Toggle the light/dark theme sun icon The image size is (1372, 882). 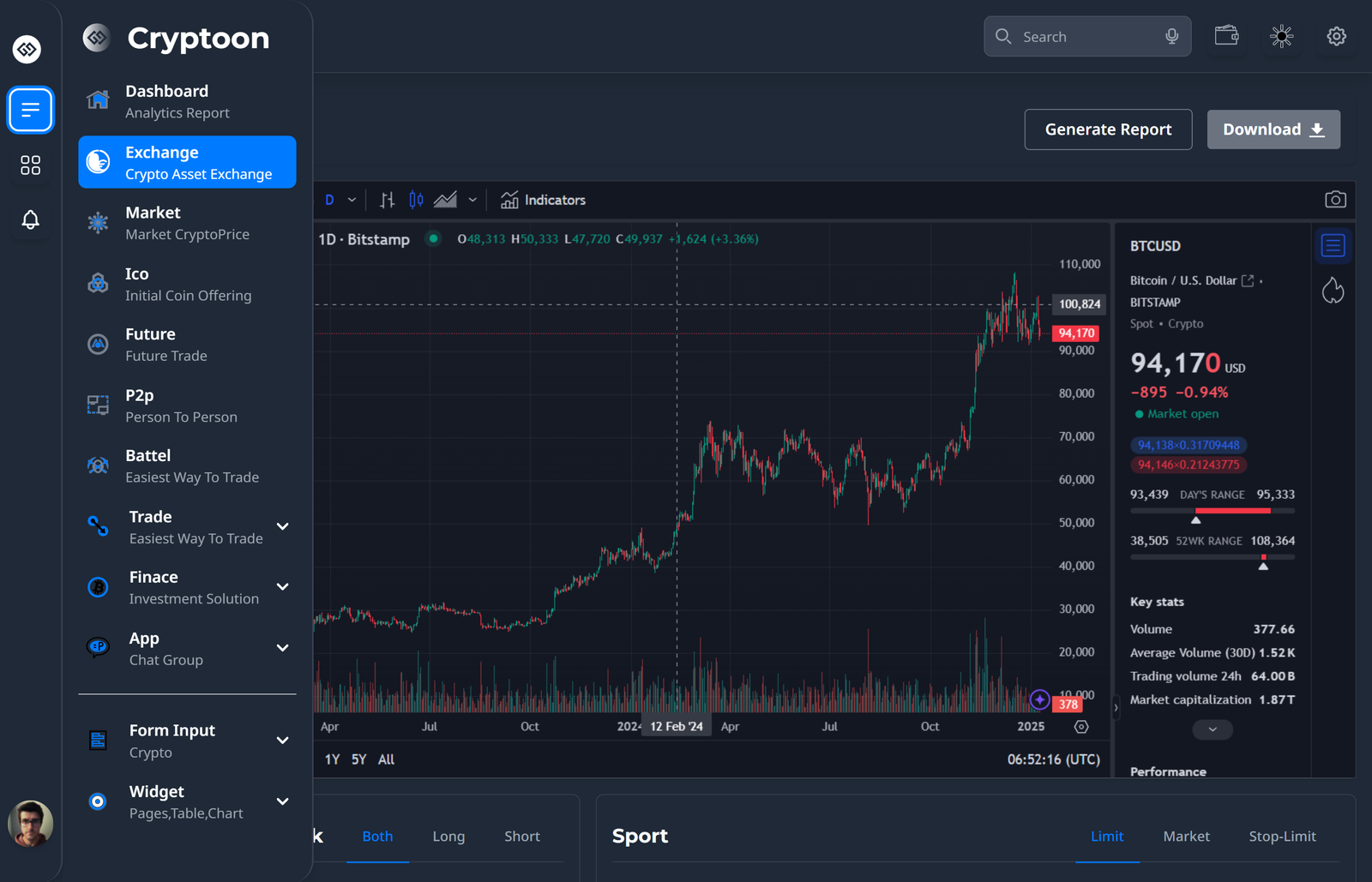click(1281, 36)
